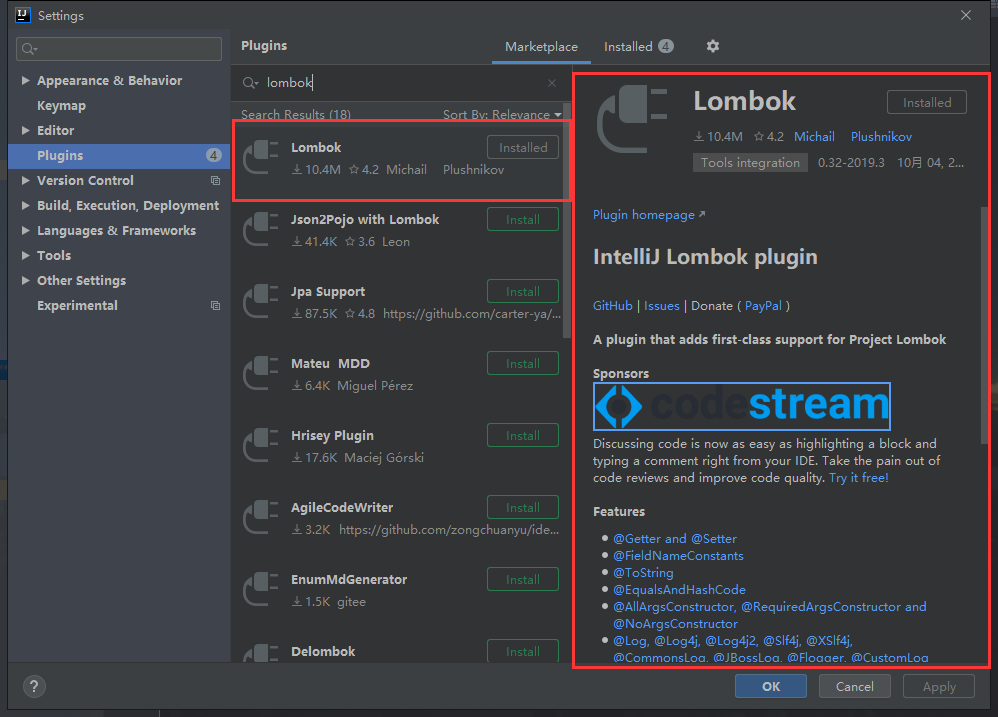Open Sort By: Relevance dropdown
The image size is (998, 717).
(502, 115)
